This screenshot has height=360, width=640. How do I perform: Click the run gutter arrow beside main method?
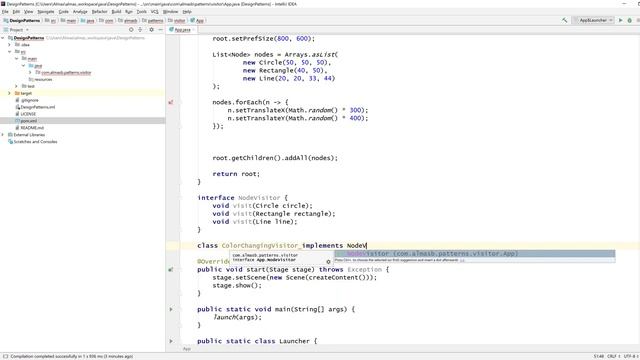(x=171, y=309)
